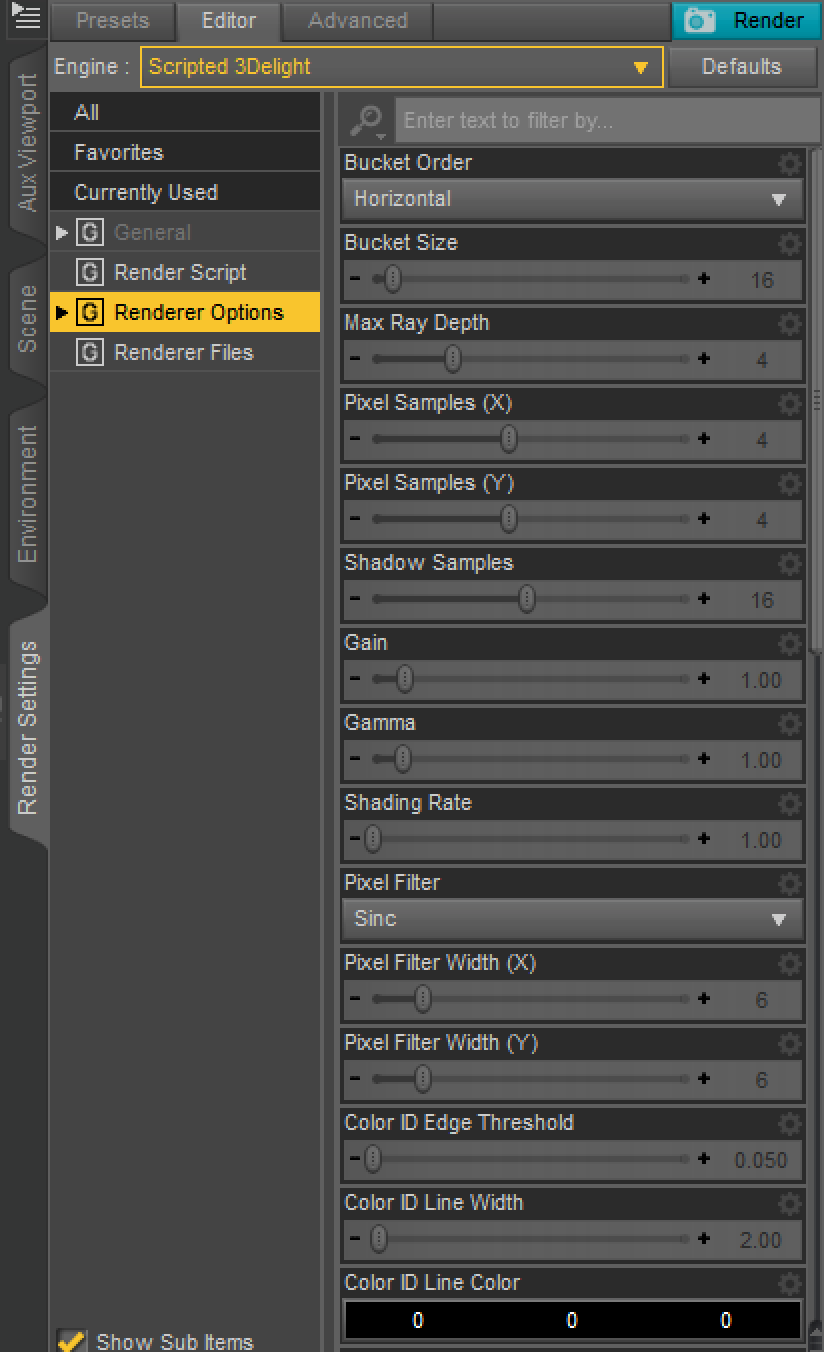Open Gamma gear settings
The image size is (824, 1352).
[x=790, y=723]
